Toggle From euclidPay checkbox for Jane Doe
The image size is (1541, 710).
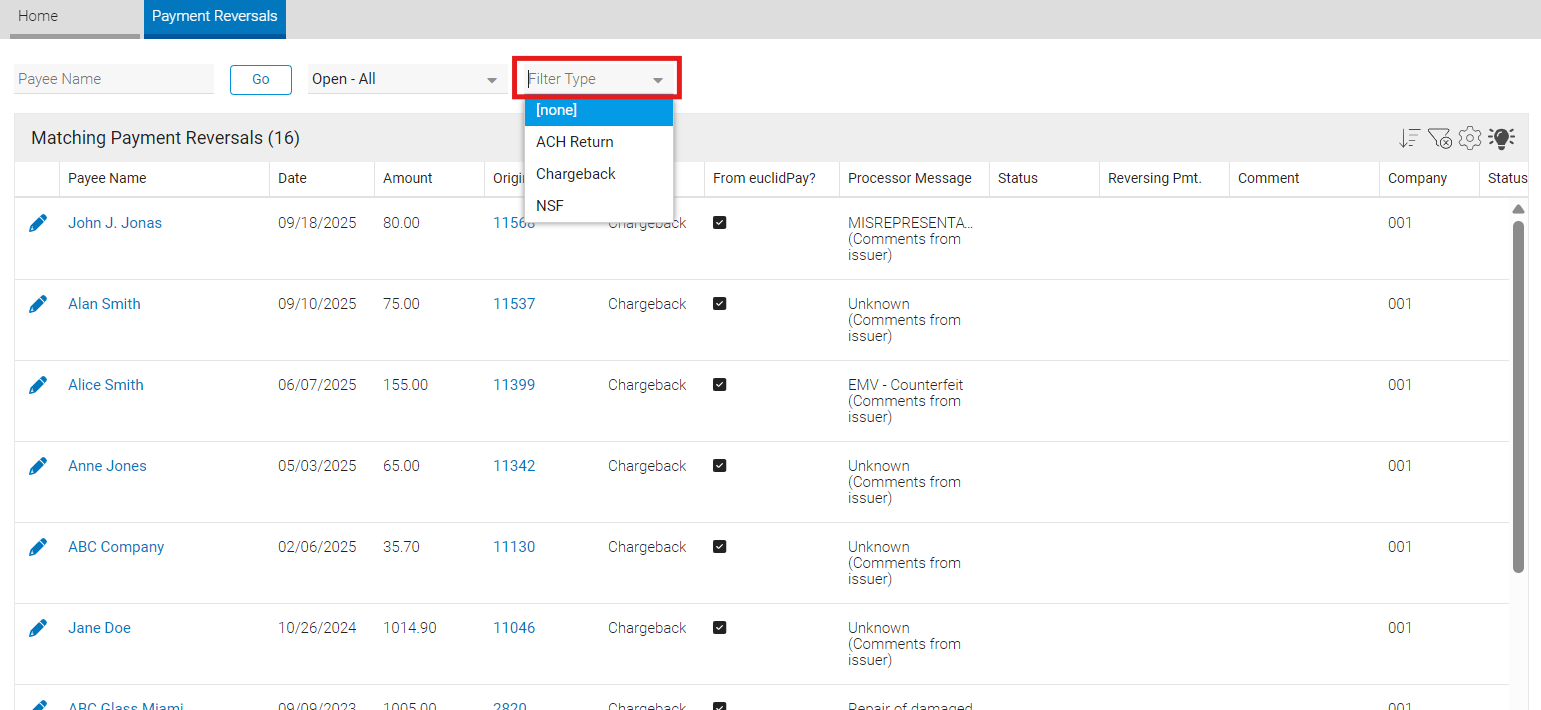[719, 628]
